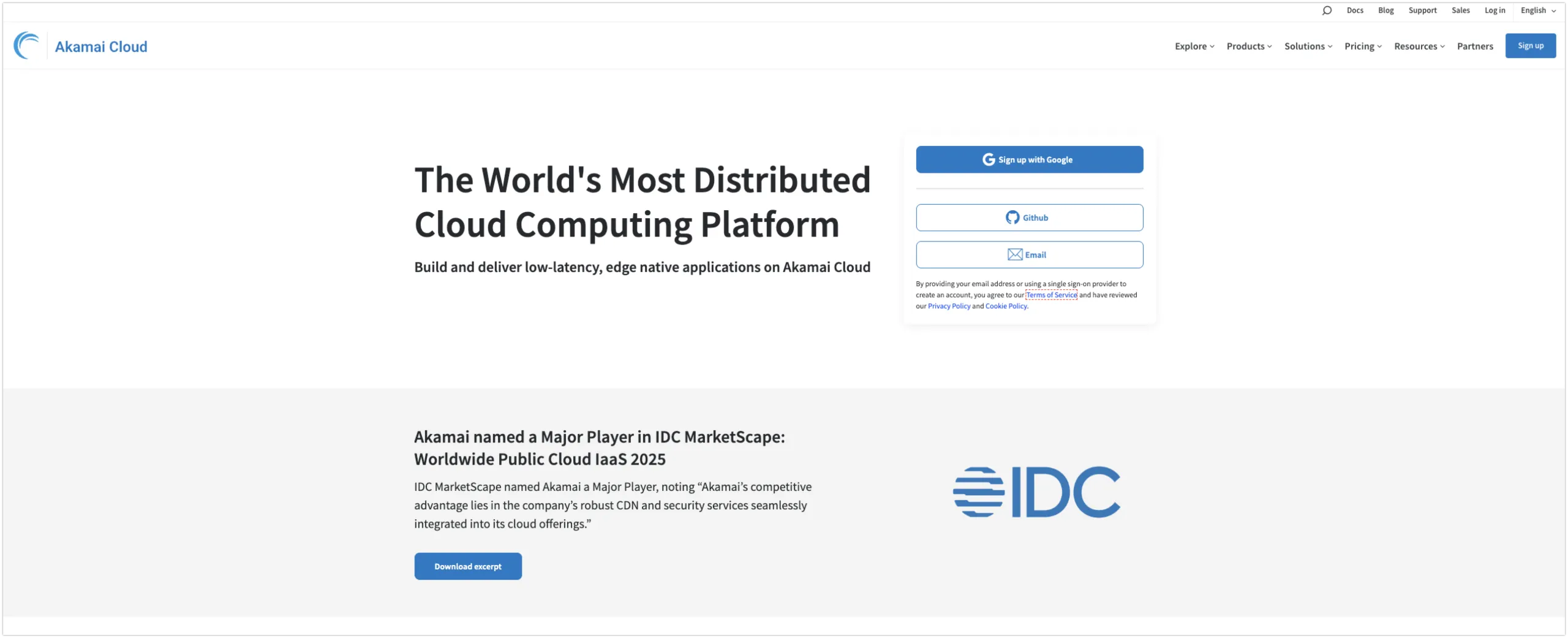
Task: Open the Support link
Action: click(1422, 10)
